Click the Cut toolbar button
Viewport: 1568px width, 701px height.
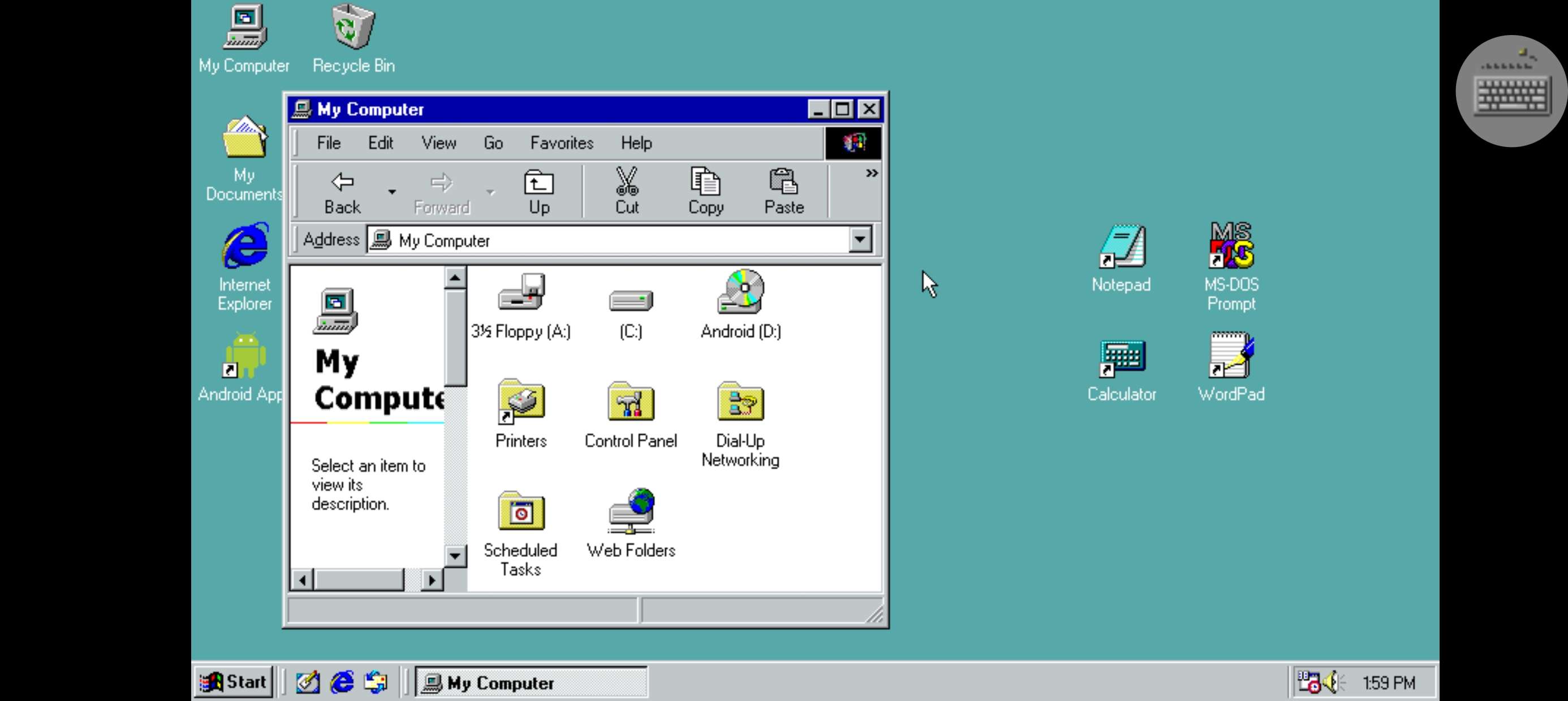click(627, 191)
